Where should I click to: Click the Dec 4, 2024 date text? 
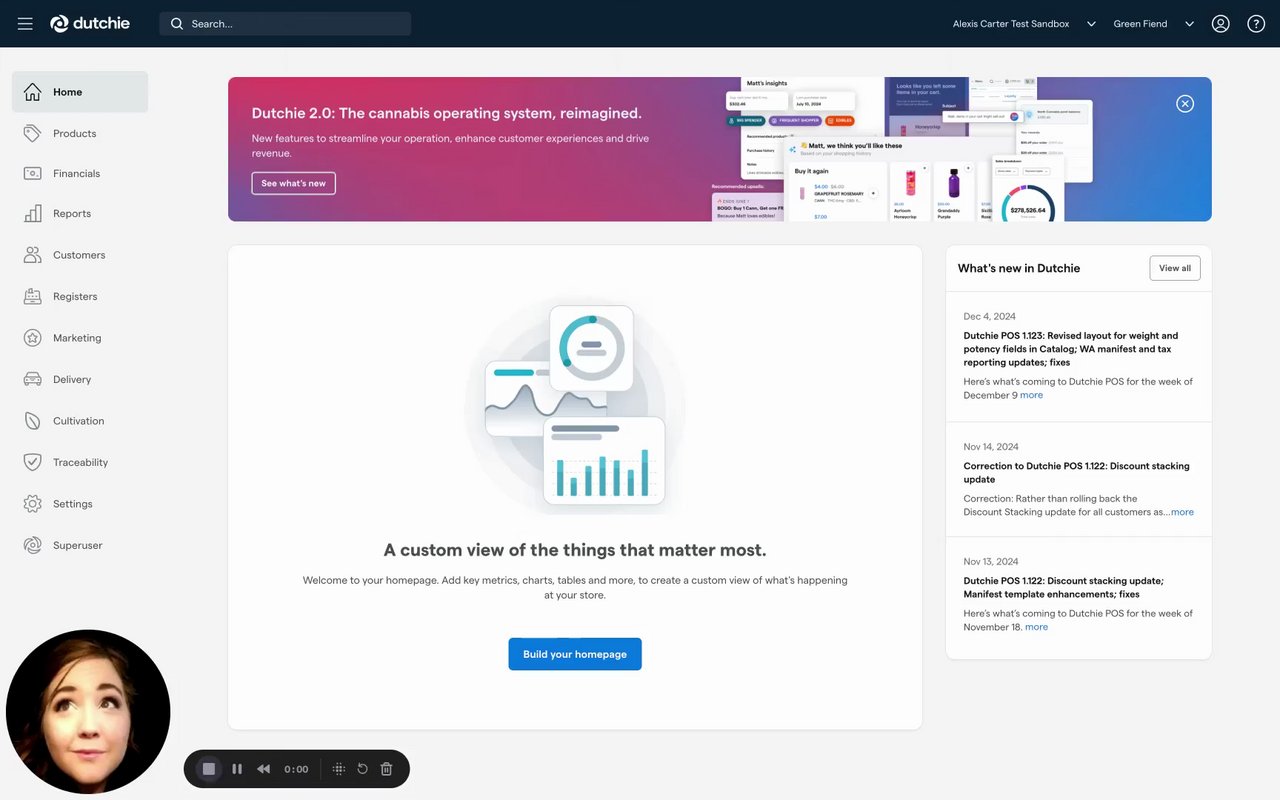click(990, 316)
